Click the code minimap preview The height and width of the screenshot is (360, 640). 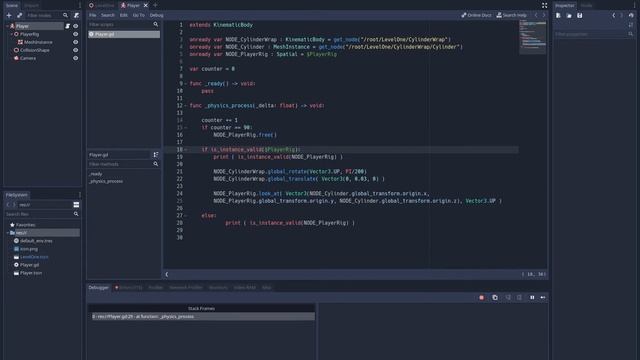pyautogui.click(x=532, y=37)
